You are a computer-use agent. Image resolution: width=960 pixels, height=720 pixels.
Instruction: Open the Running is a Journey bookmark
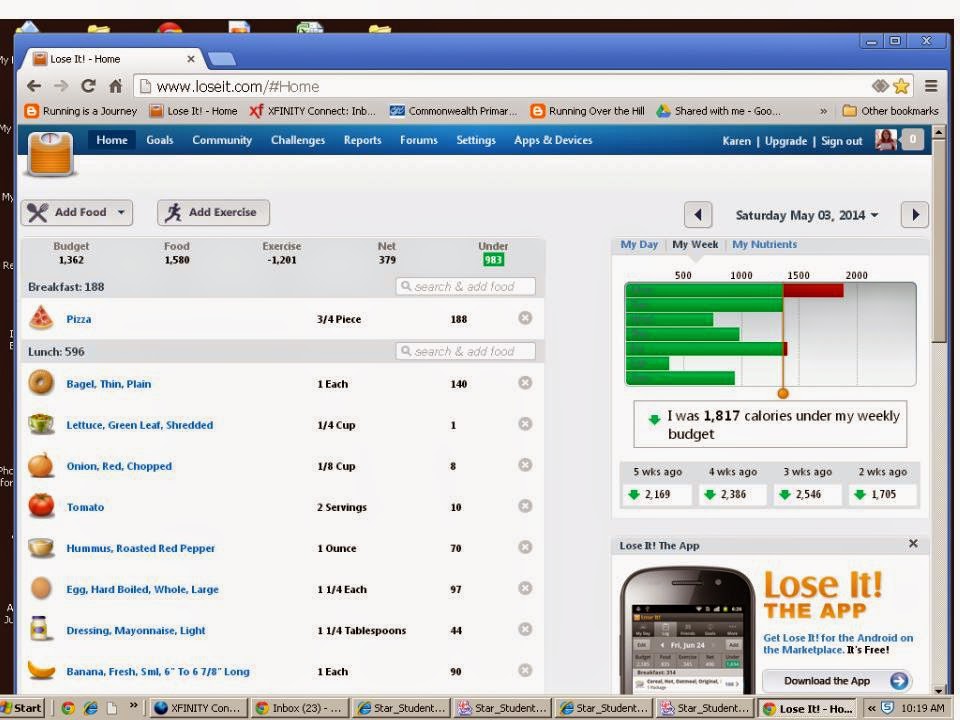click(x=81, y=111)
